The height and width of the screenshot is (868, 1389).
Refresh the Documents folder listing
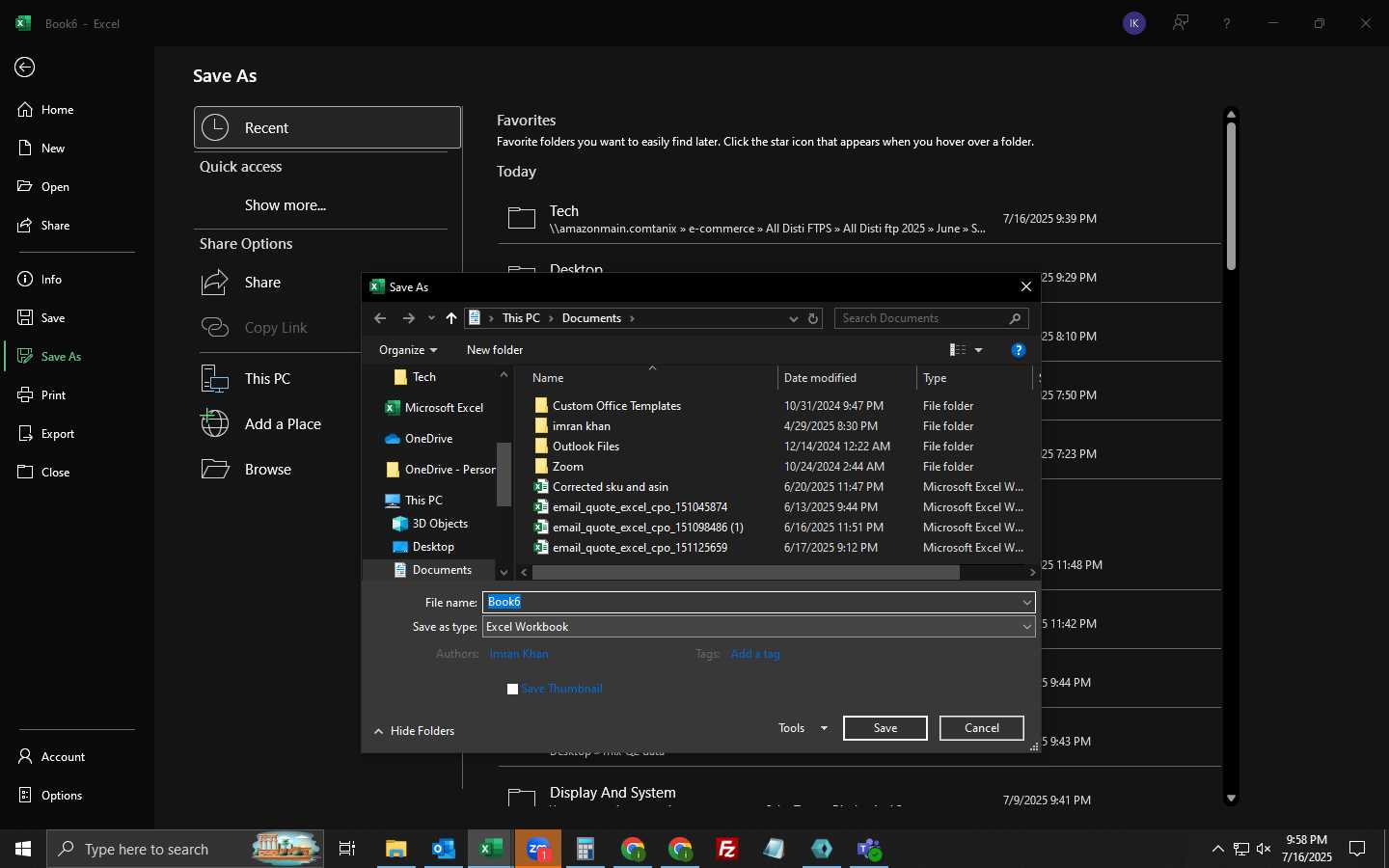pyautogui.click(x=813, y=318)
